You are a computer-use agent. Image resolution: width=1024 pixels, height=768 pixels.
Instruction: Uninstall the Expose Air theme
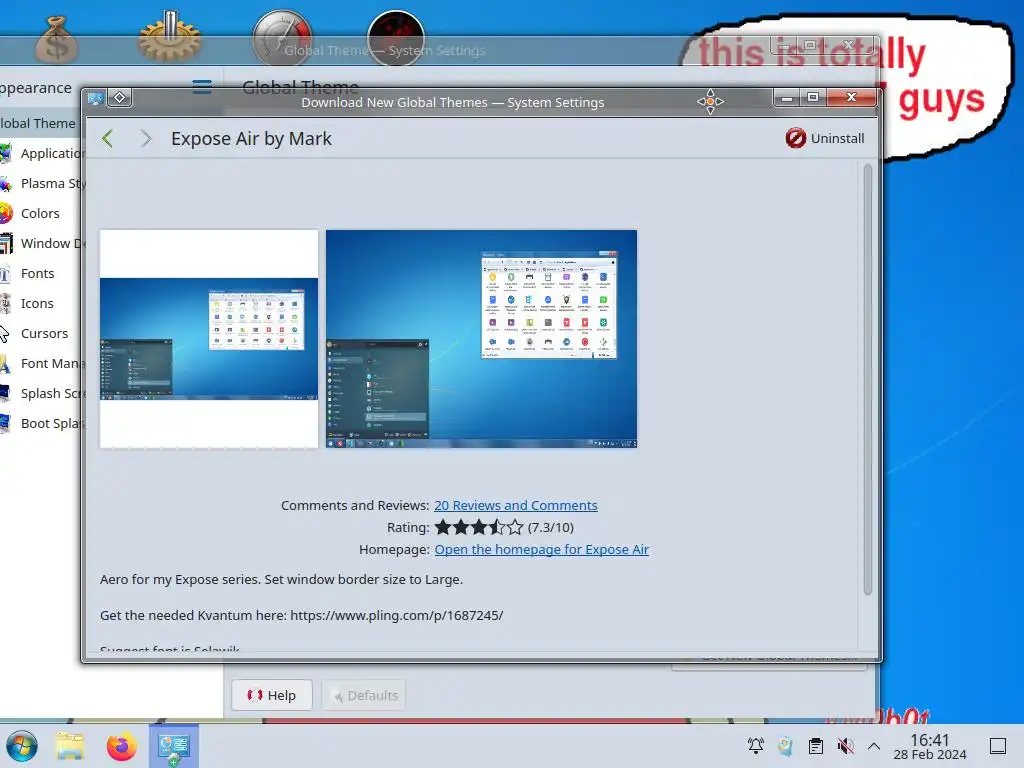(825, 138)
